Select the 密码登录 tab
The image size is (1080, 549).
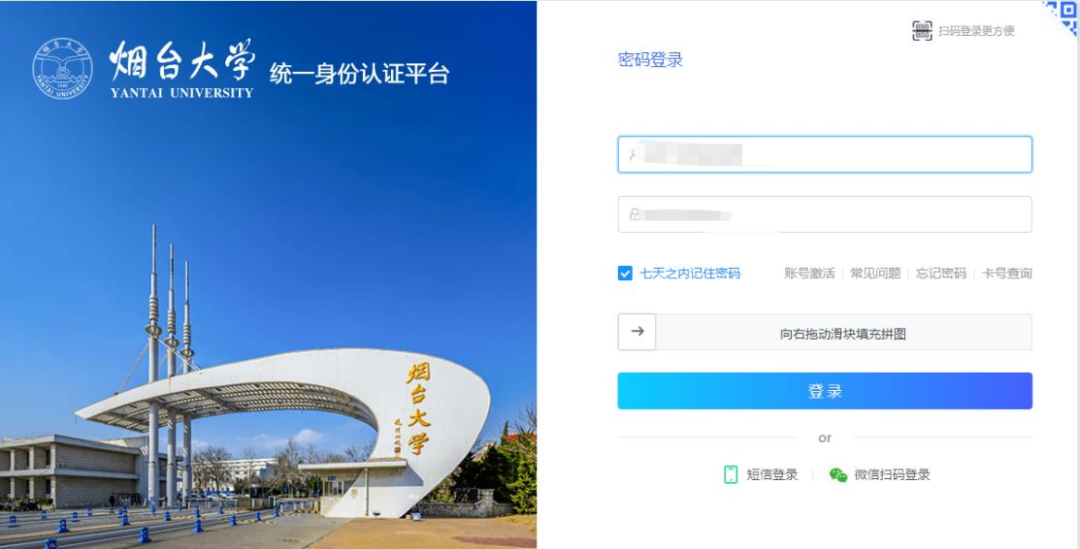650,60
